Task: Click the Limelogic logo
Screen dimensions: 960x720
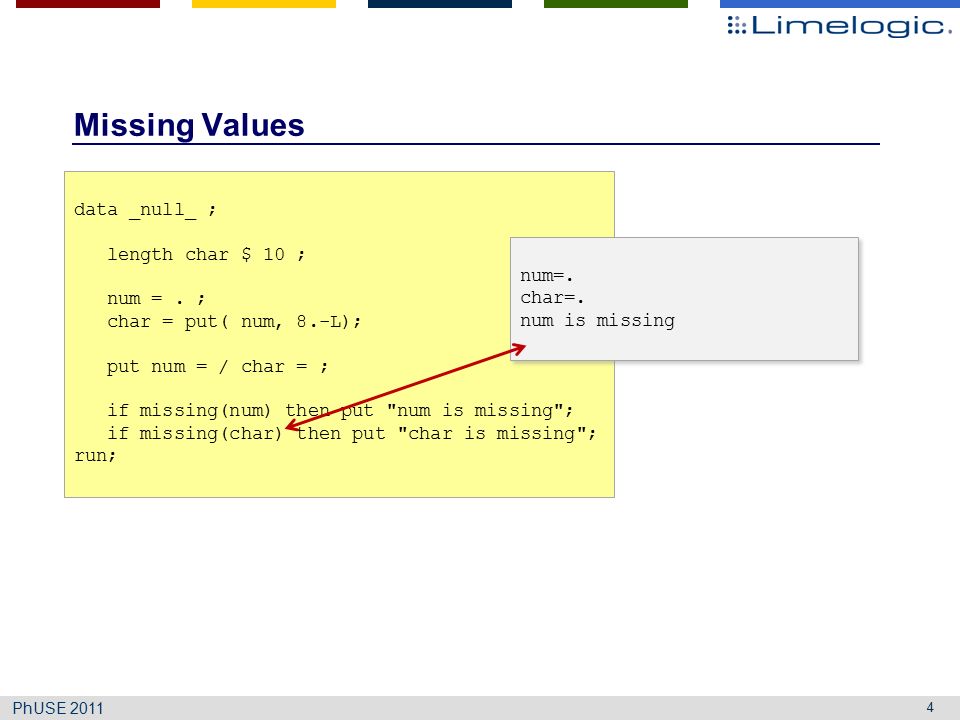Action: click(839, 26)
